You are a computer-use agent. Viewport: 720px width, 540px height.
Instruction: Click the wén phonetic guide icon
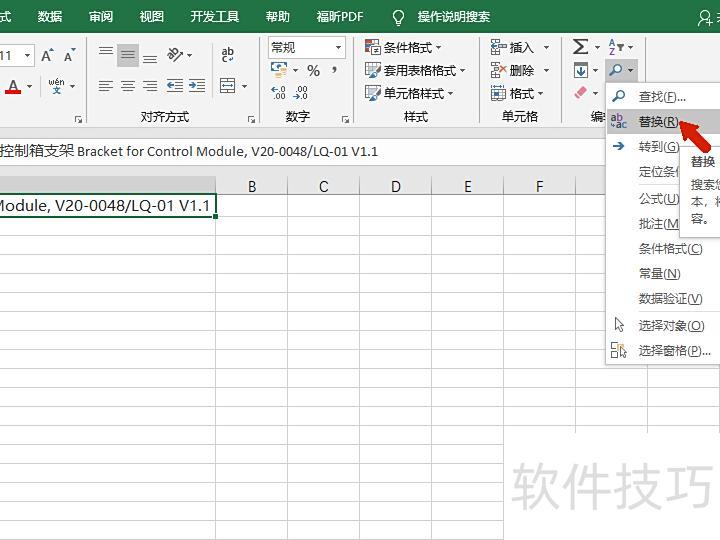tap(56, 86)
